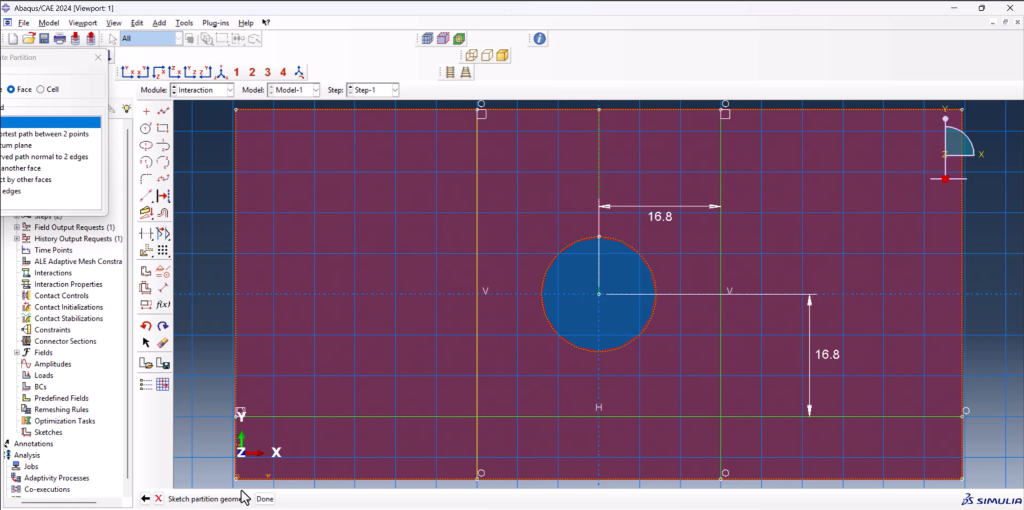This screenshot has width=1024, height=510.
Task: Pick the create rectangle sketch tool
Action: coord(163,128)
